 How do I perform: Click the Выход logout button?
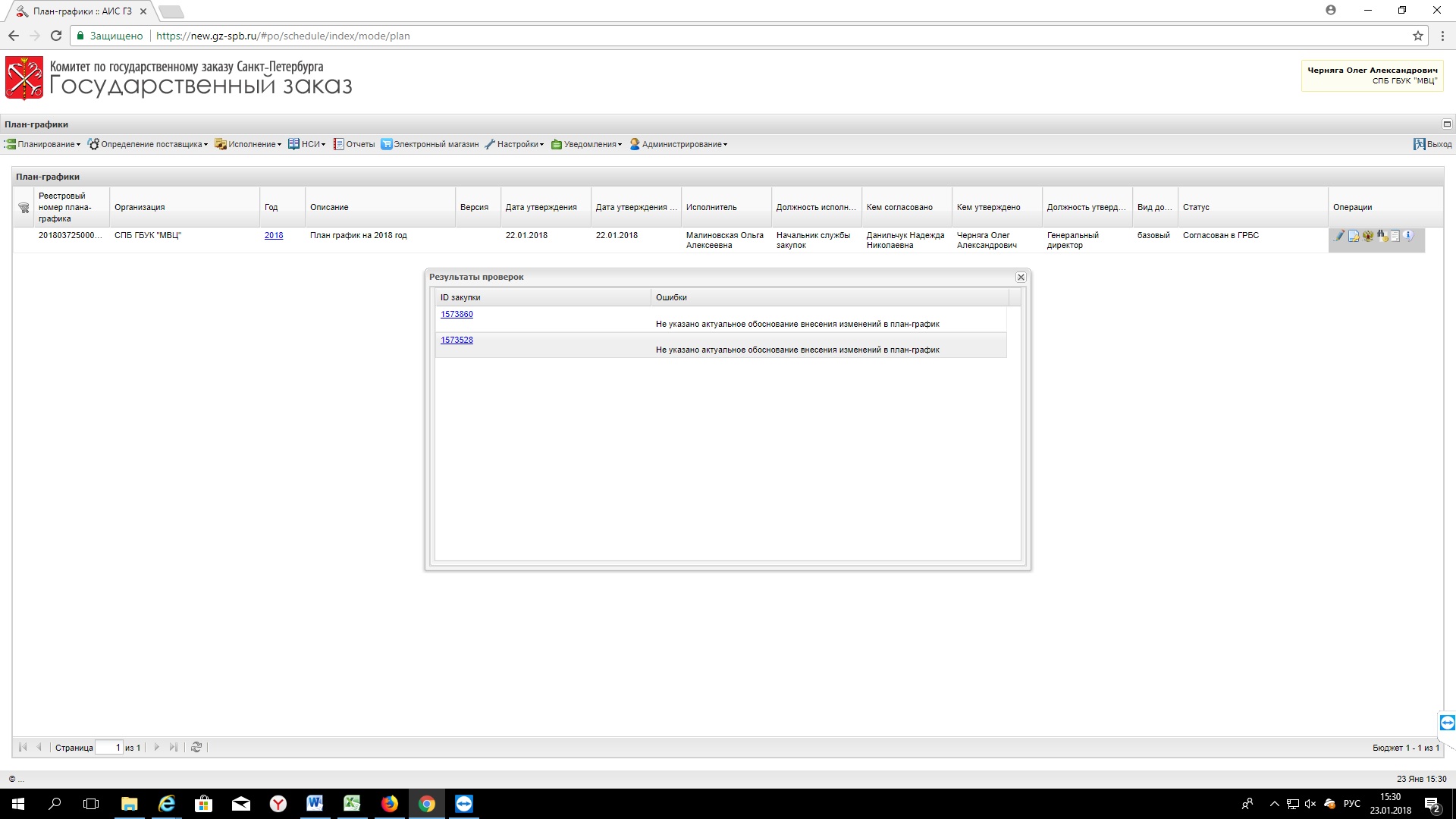1432,144
